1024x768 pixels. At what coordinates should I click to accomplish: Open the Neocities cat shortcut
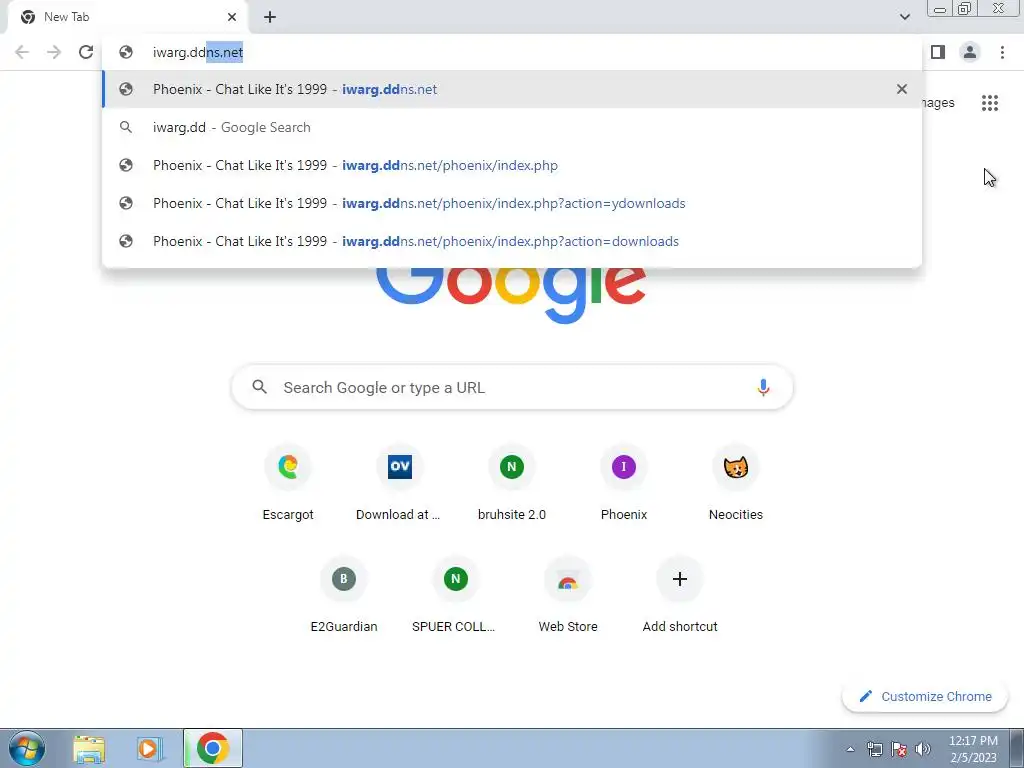[x=736, y=483]
